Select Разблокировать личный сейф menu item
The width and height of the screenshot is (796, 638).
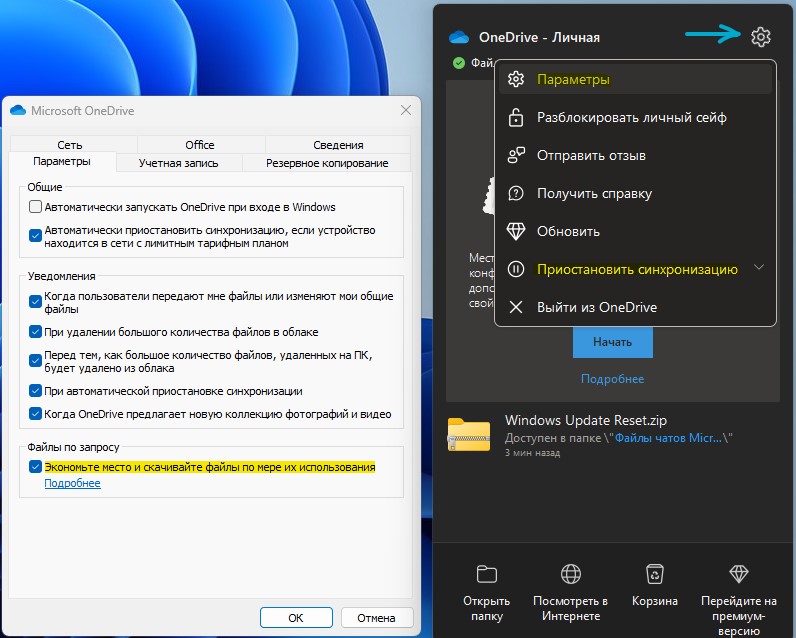click(635, 117)
